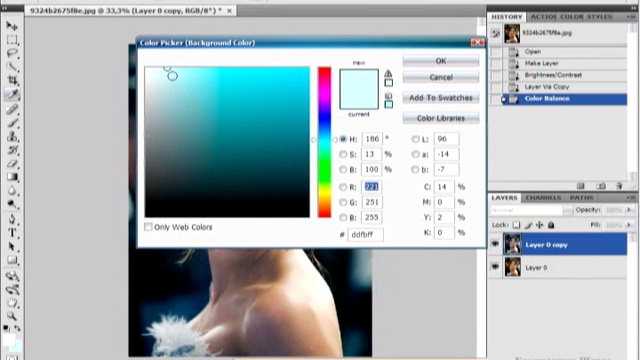Screen dimensions: 640x360
Task: Switch to the Channels tab
Action: 543,198
